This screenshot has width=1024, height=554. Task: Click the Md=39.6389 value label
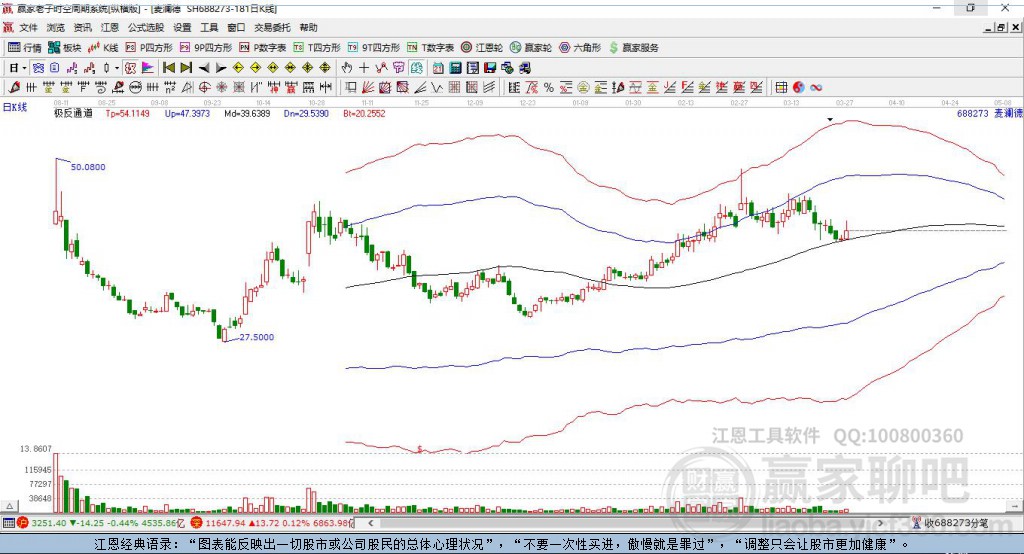click(x=247, y=113)
